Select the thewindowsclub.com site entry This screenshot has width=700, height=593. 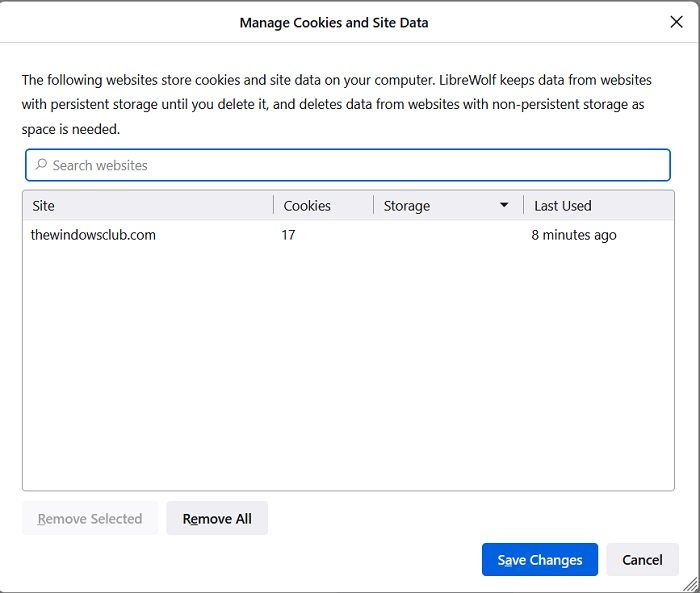point(94,236)
